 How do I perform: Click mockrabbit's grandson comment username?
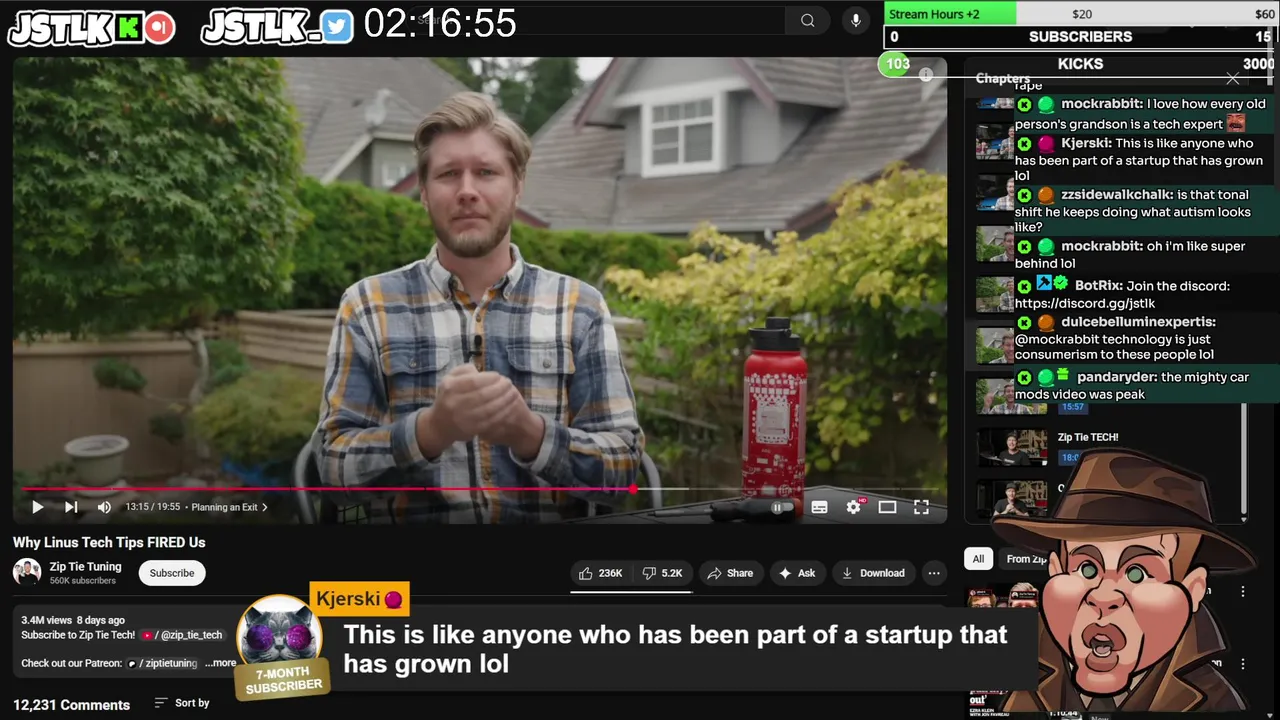pos(1101,104)
